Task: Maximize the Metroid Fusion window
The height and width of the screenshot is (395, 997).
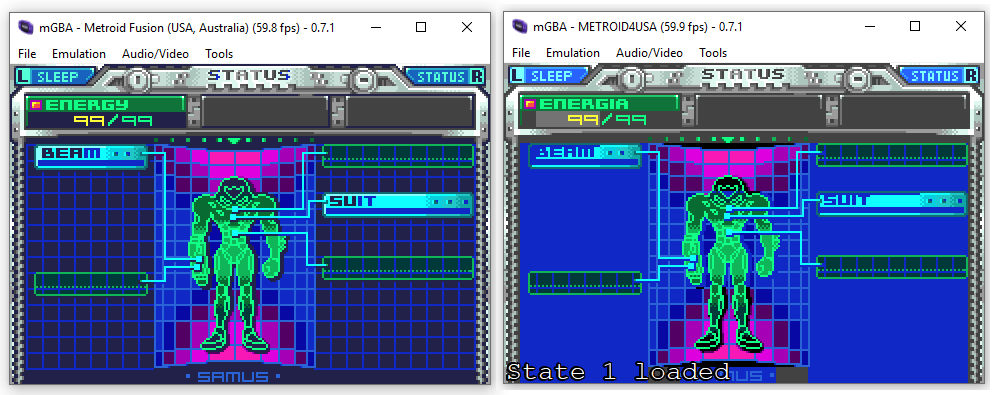Action: click(x=421, y=27)
